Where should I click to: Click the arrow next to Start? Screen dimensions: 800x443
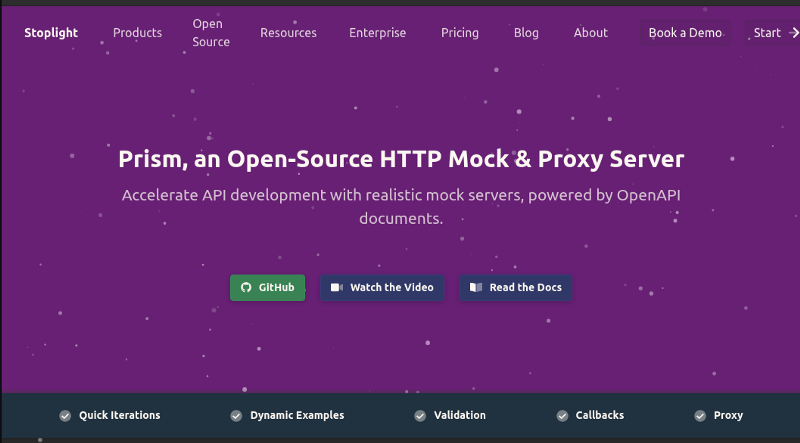coord(794,33)
